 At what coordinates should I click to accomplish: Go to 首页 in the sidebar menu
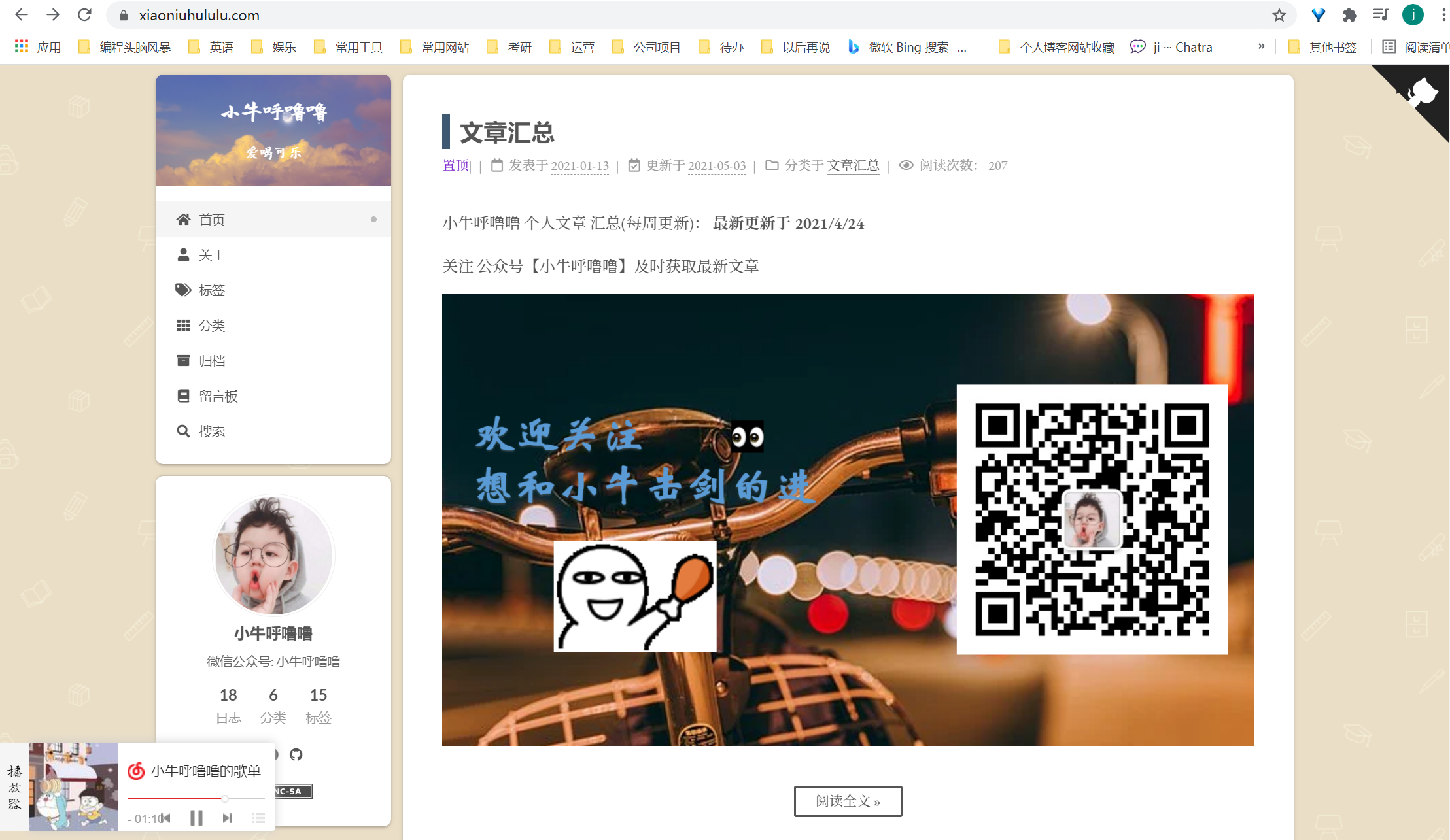(273, 220)
